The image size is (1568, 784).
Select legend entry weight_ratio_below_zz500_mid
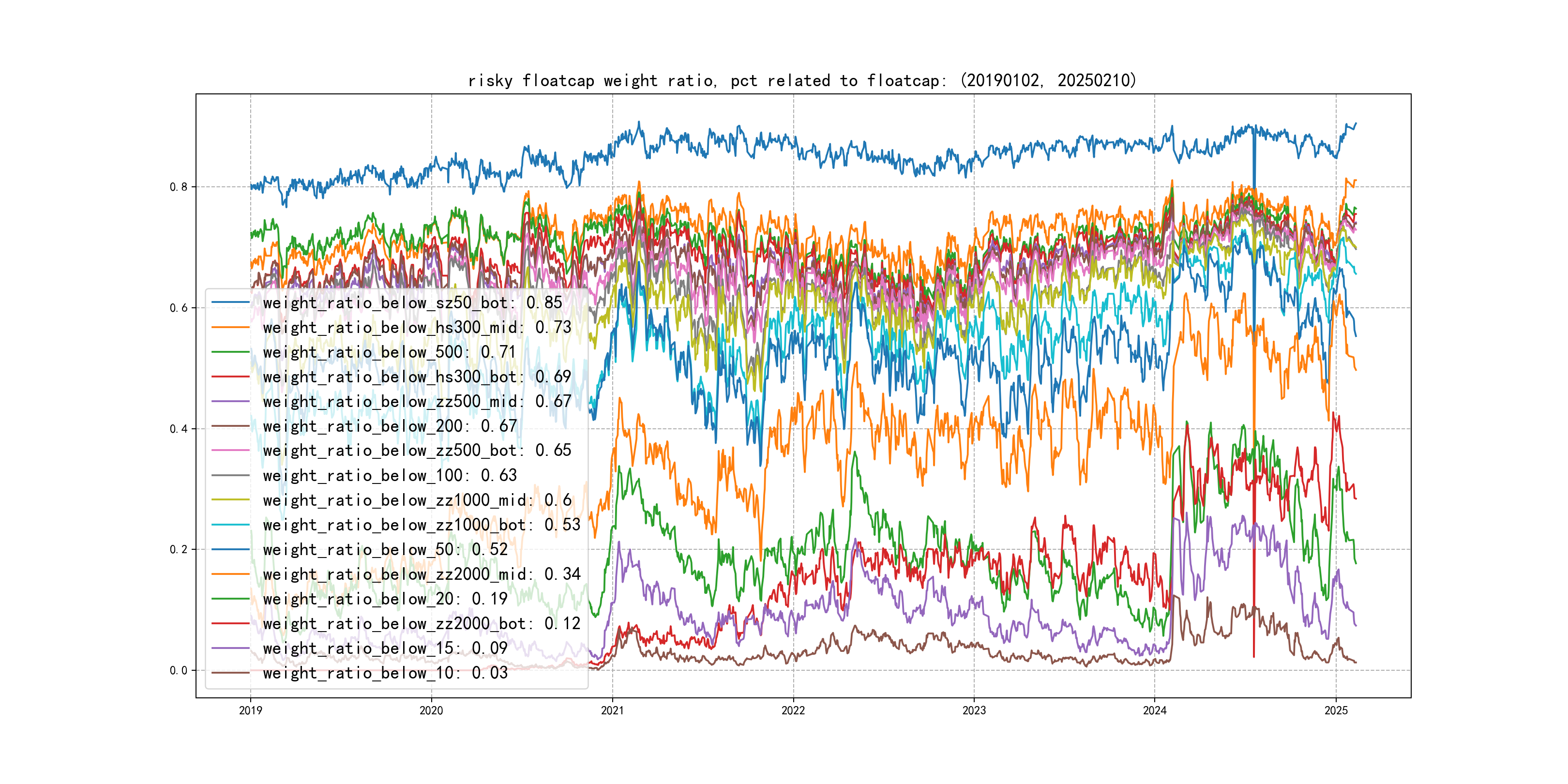point(416,401)
